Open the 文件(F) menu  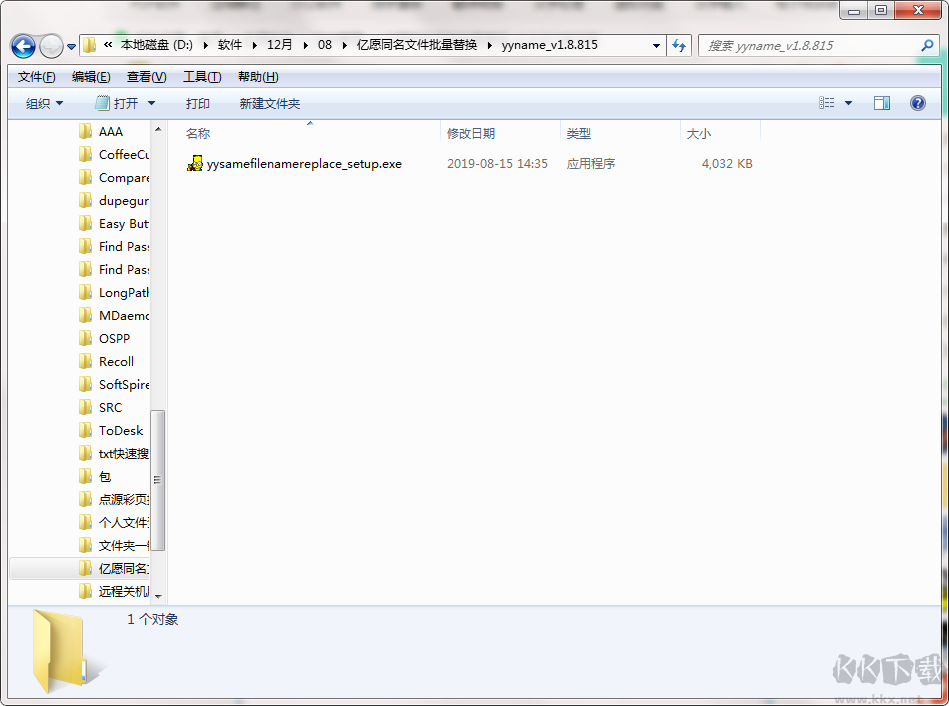point(37,77)
